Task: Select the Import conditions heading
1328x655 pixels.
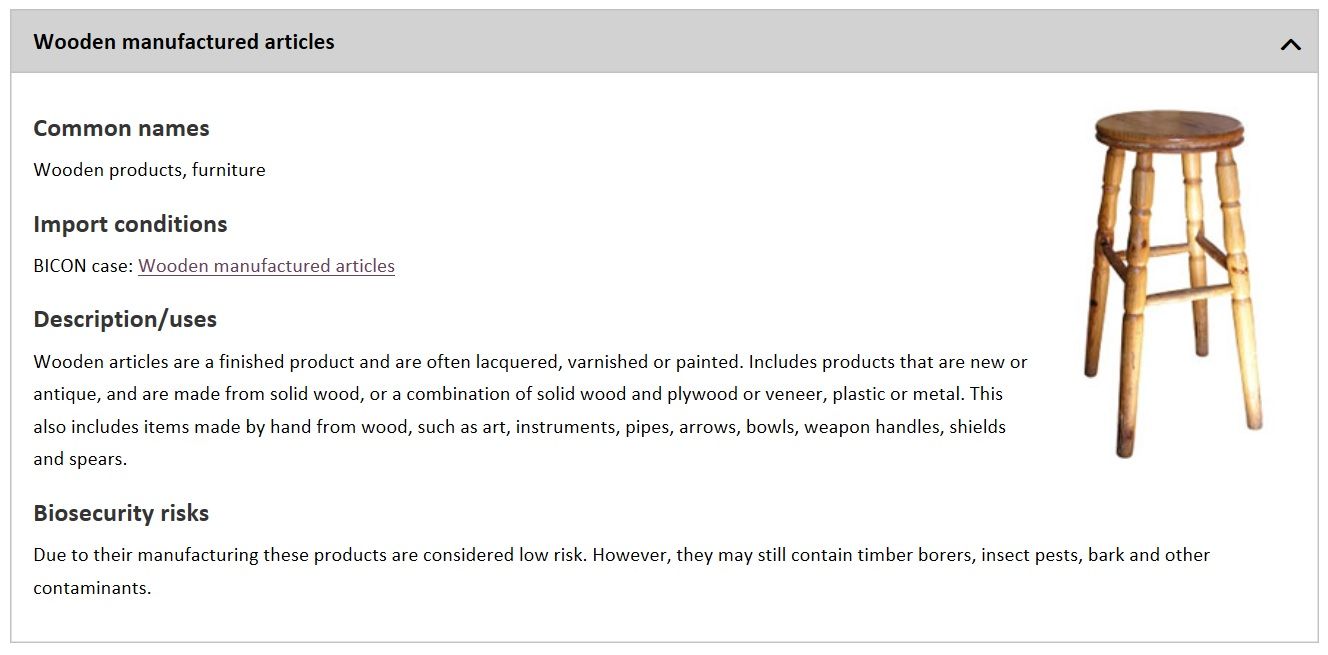Action: (x=130, y=224)
